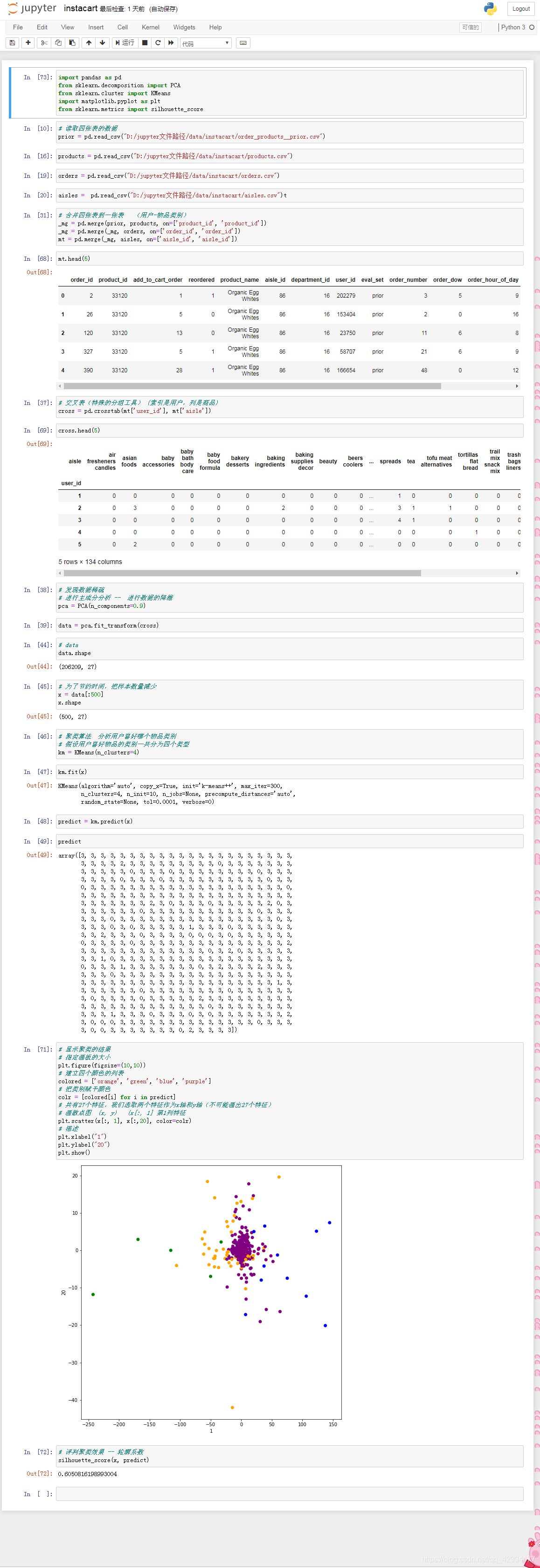Click the pca.fit_transform(cross) cell
540x1568 pixels.
tap(290, 625)
